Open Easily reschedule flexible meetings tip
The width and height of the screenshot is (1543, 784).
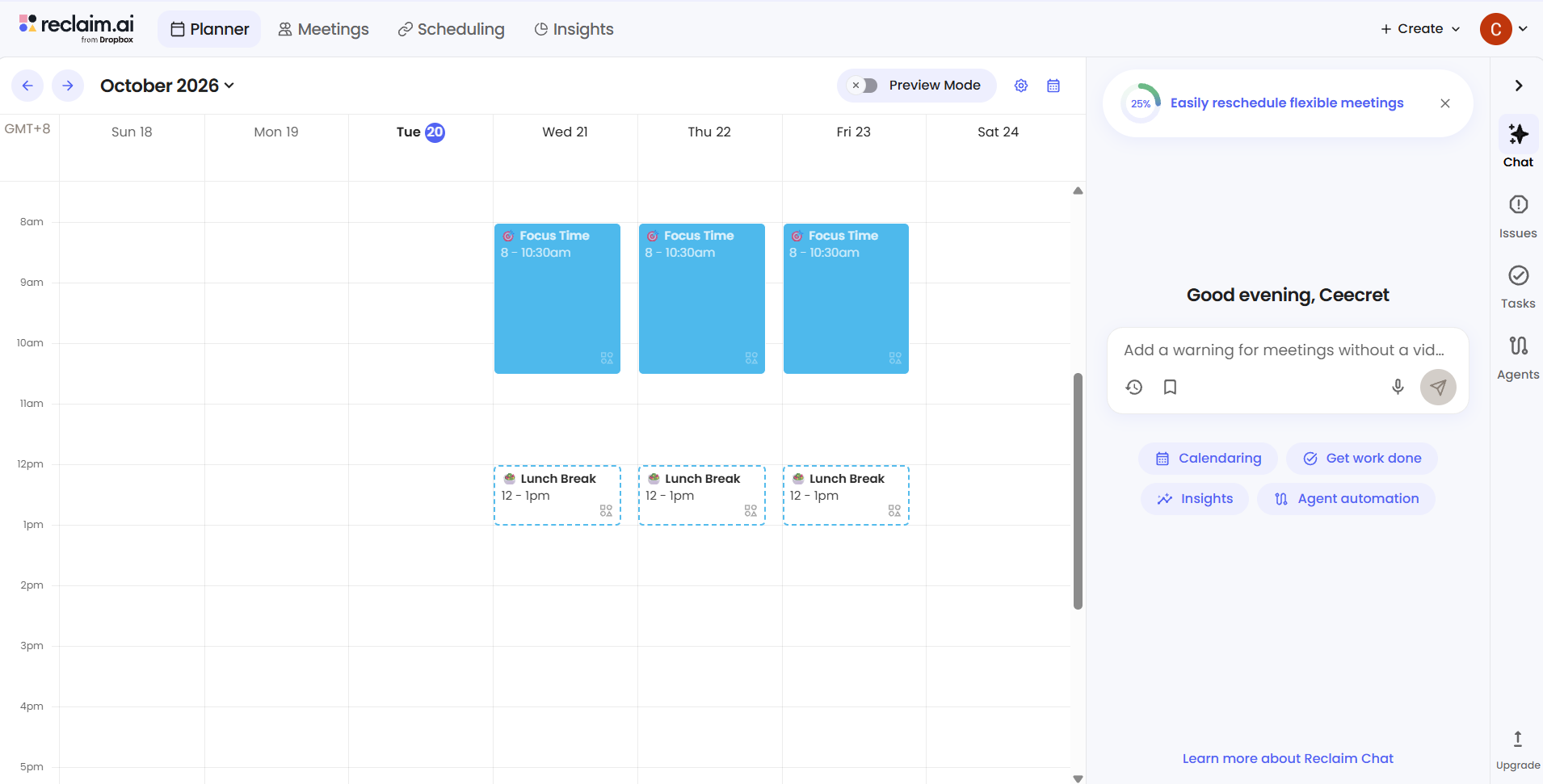tap(1287, 103)
